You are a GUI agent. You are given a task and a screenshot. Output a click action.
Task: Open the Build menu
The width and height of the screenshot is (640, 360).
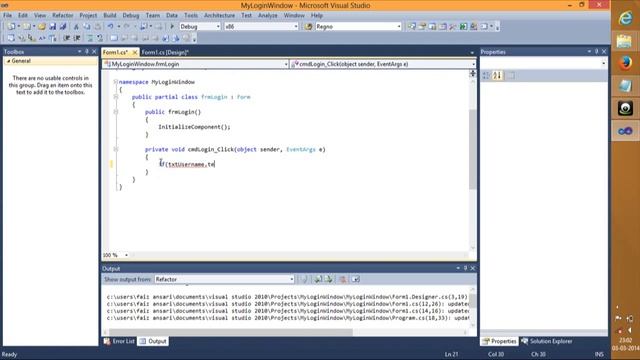pos(110,16)
